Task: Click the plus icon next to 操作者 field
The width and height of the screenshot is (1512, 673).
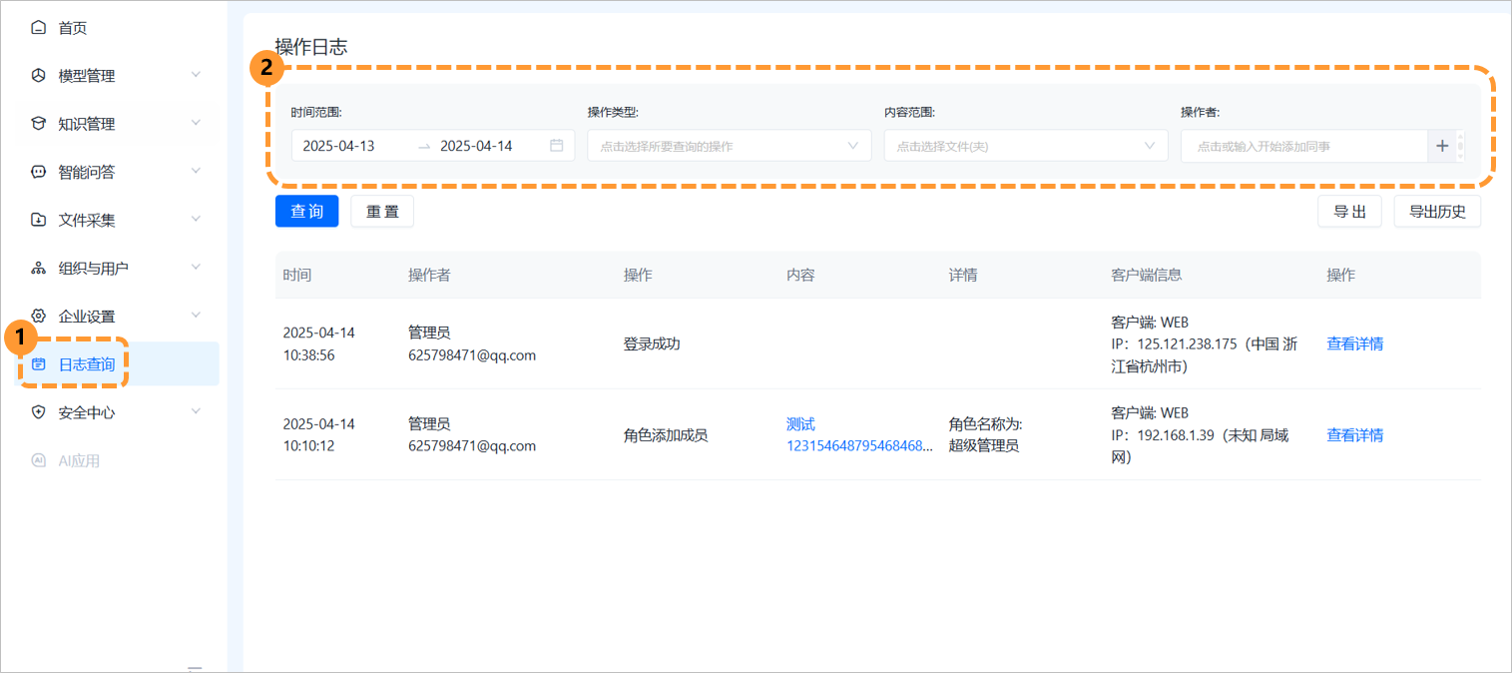Action: [x=1442, y=145]
